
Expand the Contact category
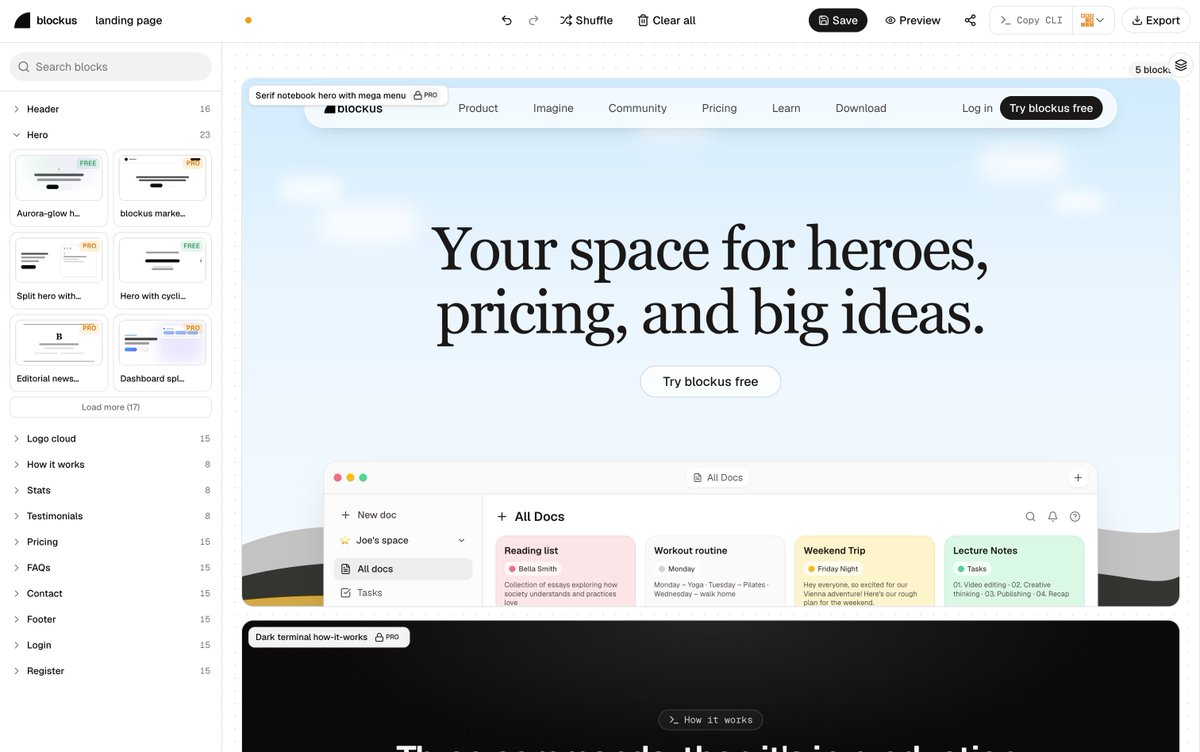(x=110, y=594)
